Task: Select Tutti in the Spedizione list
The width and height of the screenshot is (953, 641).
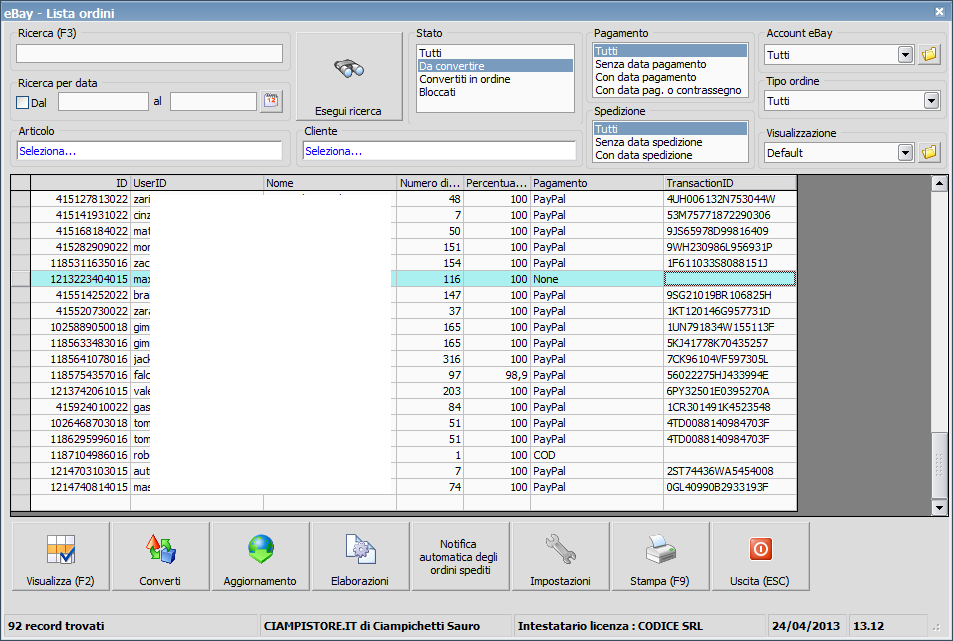Action: pyautogui.click(x=670, y=129)
